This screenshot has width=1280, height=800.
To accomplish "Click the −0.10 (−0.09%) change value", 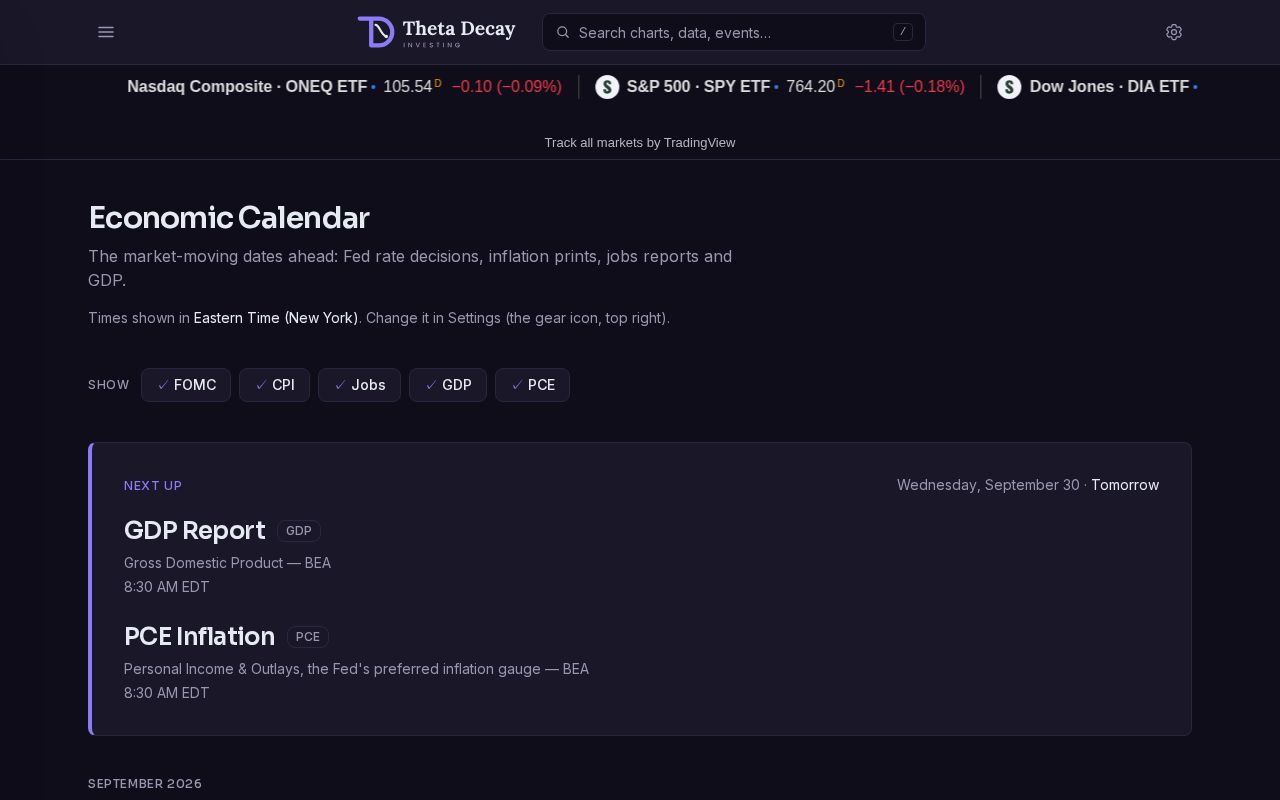I will (x=507, y=87).
